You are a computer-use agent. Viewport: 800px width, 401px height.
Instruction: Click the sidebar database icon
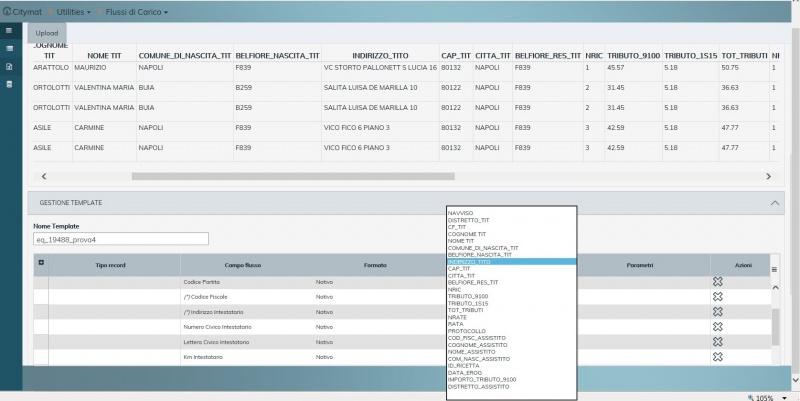pyautogui.click(x=10, y=84)
